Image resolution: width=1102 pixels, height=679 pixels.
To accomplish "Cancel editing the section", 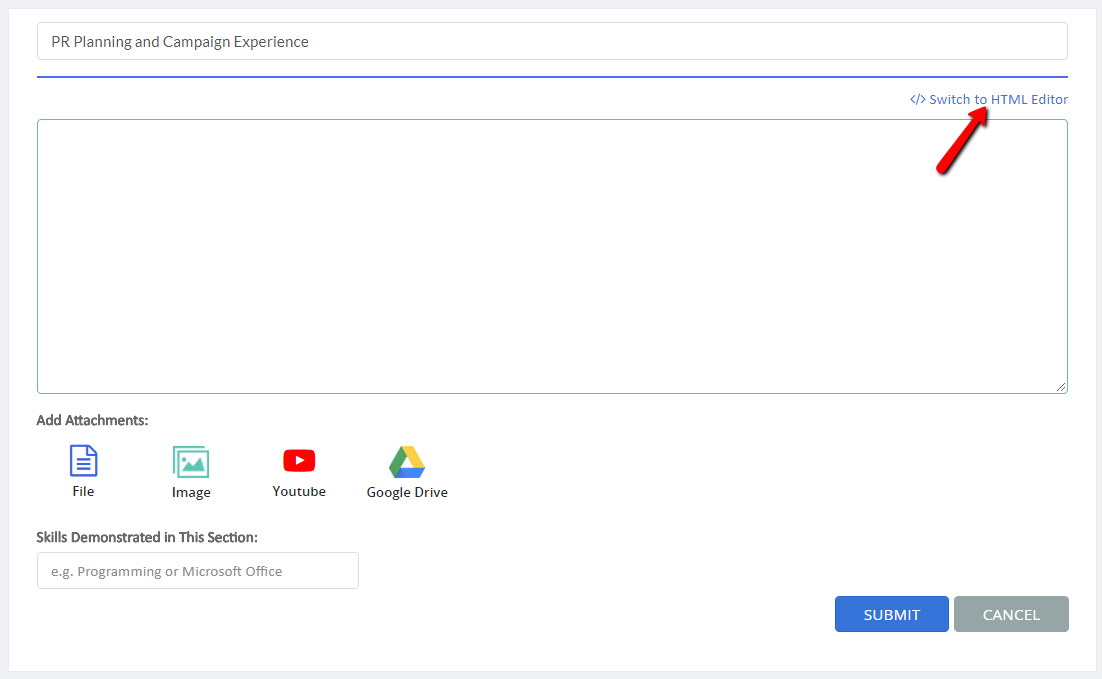I will click(1011, 614).
